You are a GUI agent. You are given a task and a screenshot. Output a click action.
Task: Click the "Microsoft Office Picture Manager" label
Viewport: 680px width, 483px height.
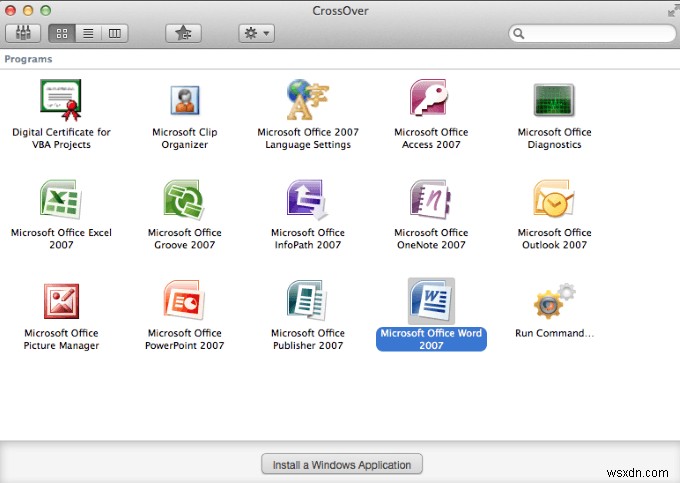click(x=61, y=339)
